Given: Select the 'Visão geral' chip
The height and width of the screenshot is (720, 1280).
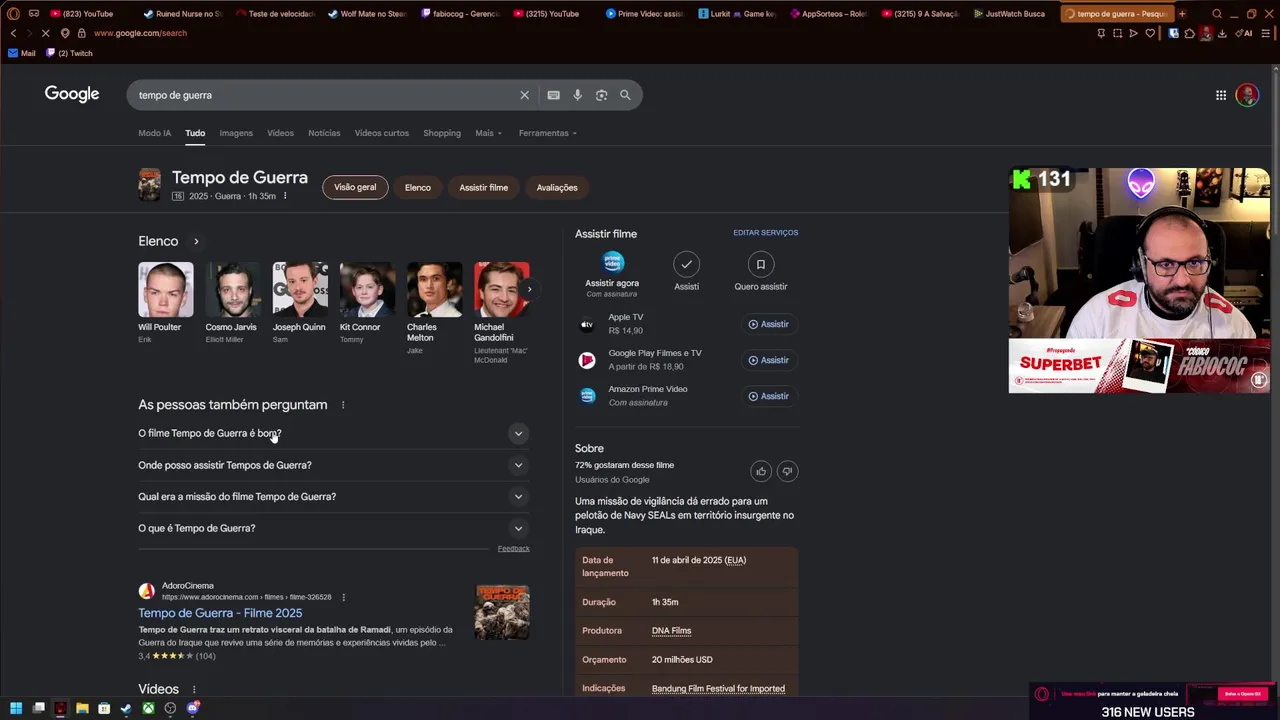Looking at the screenshot, I should click(355, 187).
